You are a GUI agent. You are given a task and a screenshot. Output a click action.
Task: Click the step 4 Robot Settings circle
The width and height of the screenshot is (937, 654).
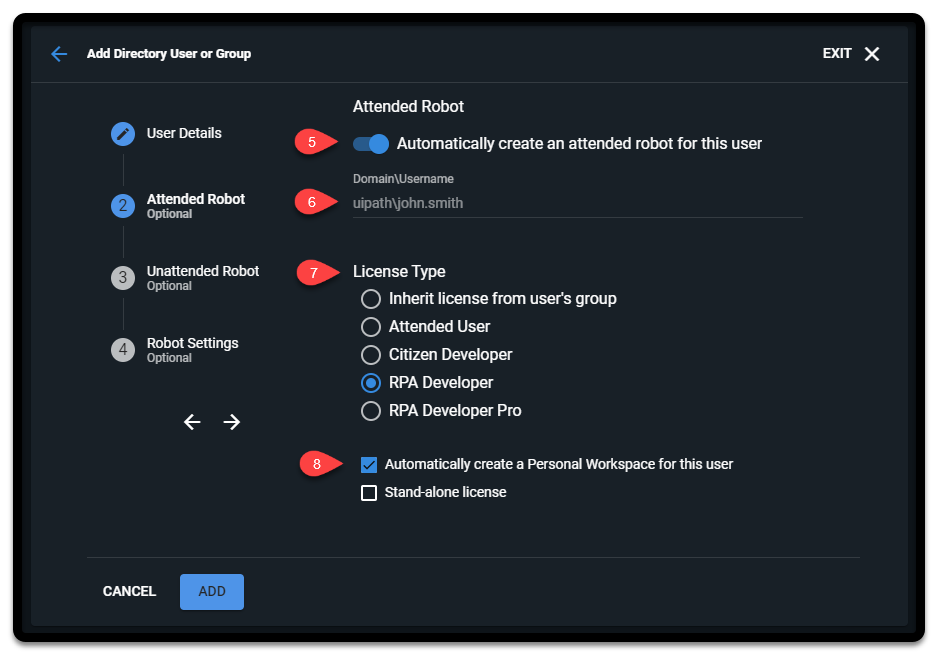(x=122, y=349)
